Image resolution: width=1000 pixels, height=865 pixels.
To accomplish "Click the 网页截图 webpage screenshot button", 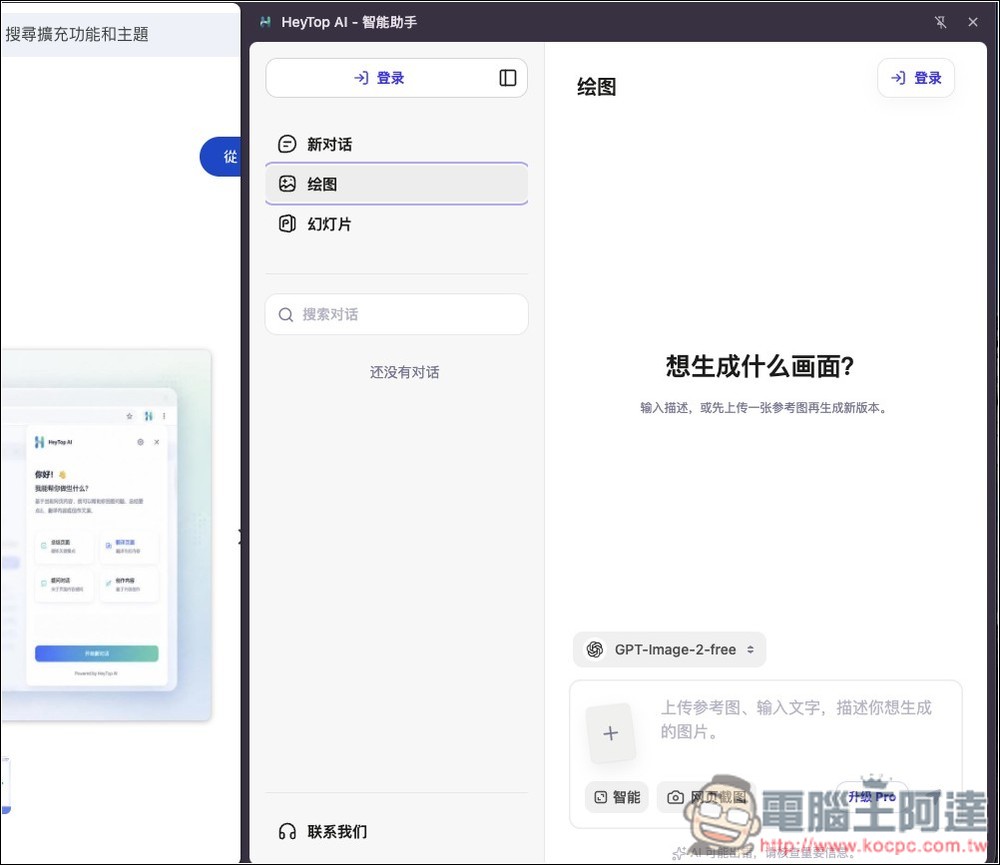I will click(706, 797).
